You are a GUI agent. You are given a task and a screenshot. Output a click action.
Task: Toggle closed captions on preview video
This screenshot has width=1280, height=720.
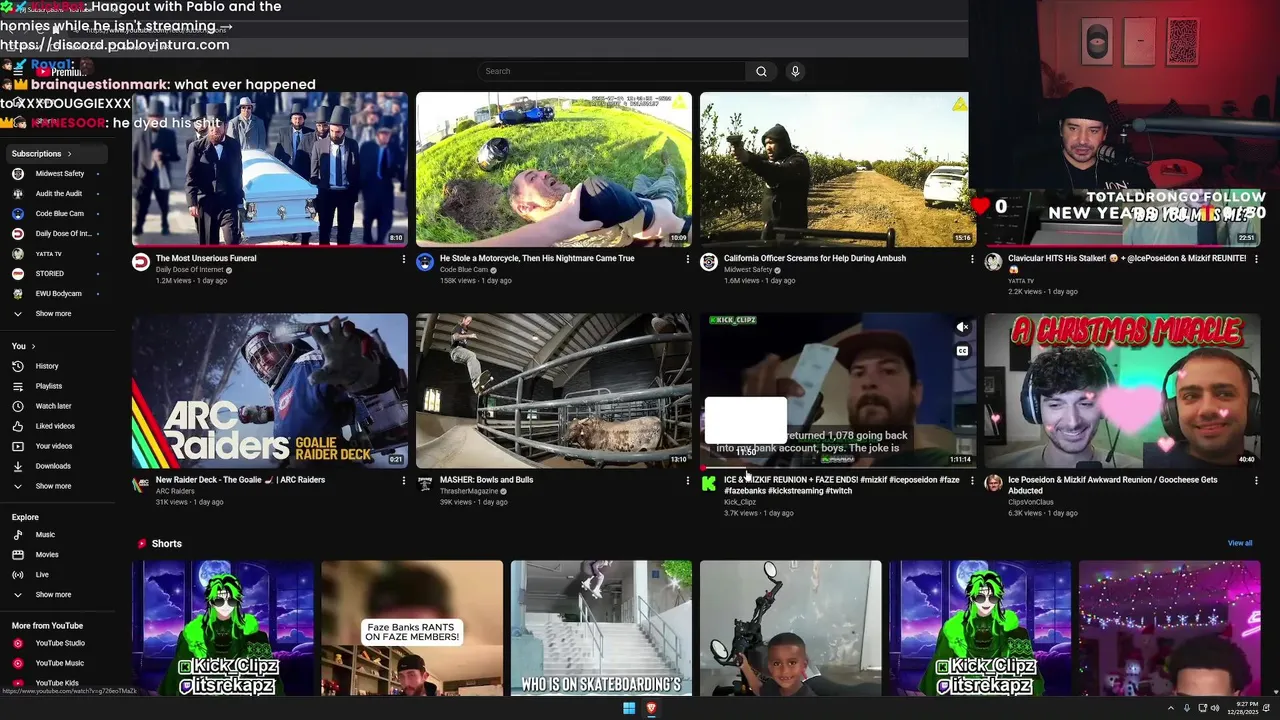coord(962,351)
